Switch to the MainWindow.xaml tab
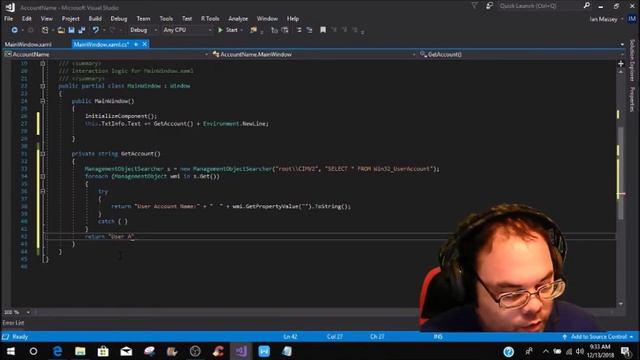 tap(28, 44)
